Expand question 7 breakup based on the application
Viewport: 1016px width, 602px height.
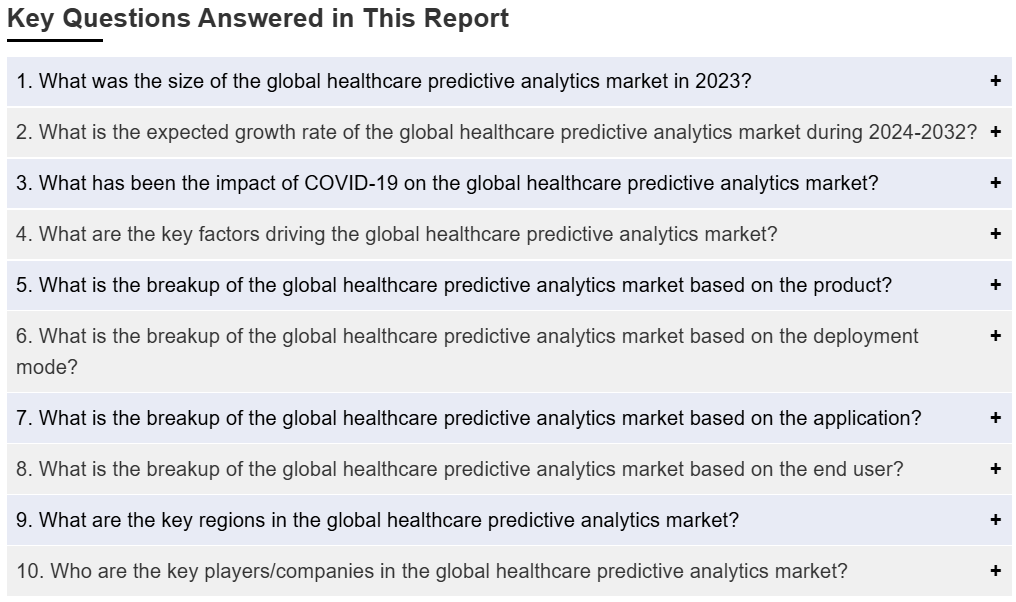(509, 418)
